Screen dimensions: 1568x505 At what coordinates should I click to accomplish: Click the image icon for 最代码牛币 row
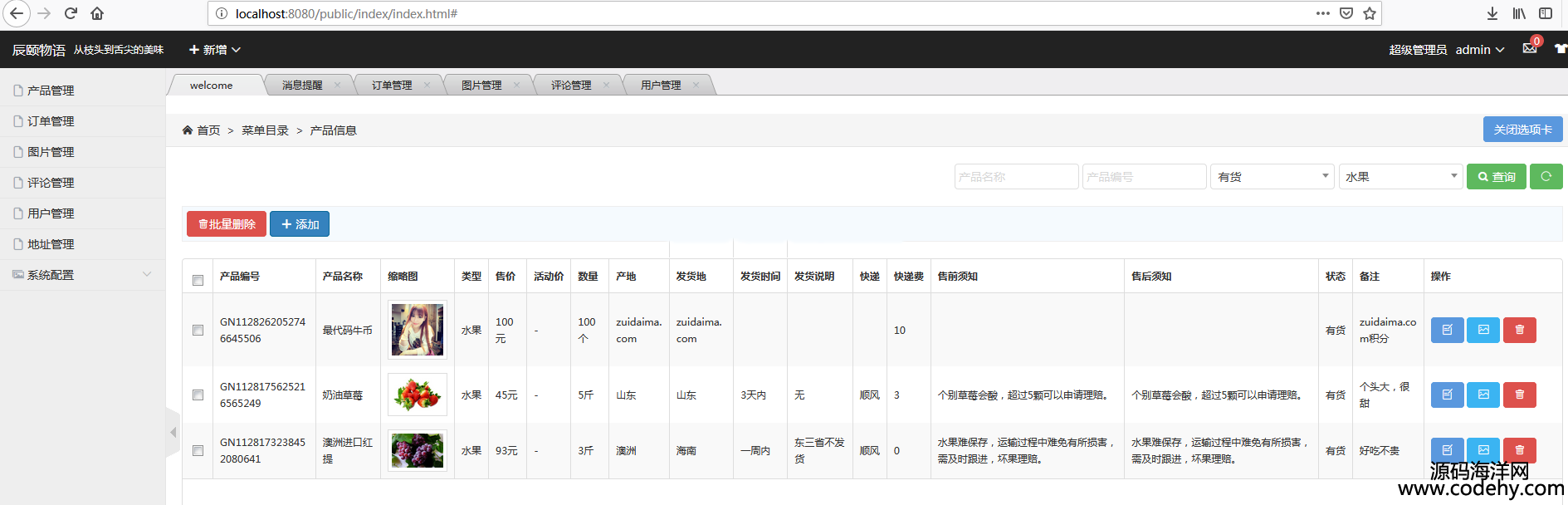click(x=1483, y=330)
